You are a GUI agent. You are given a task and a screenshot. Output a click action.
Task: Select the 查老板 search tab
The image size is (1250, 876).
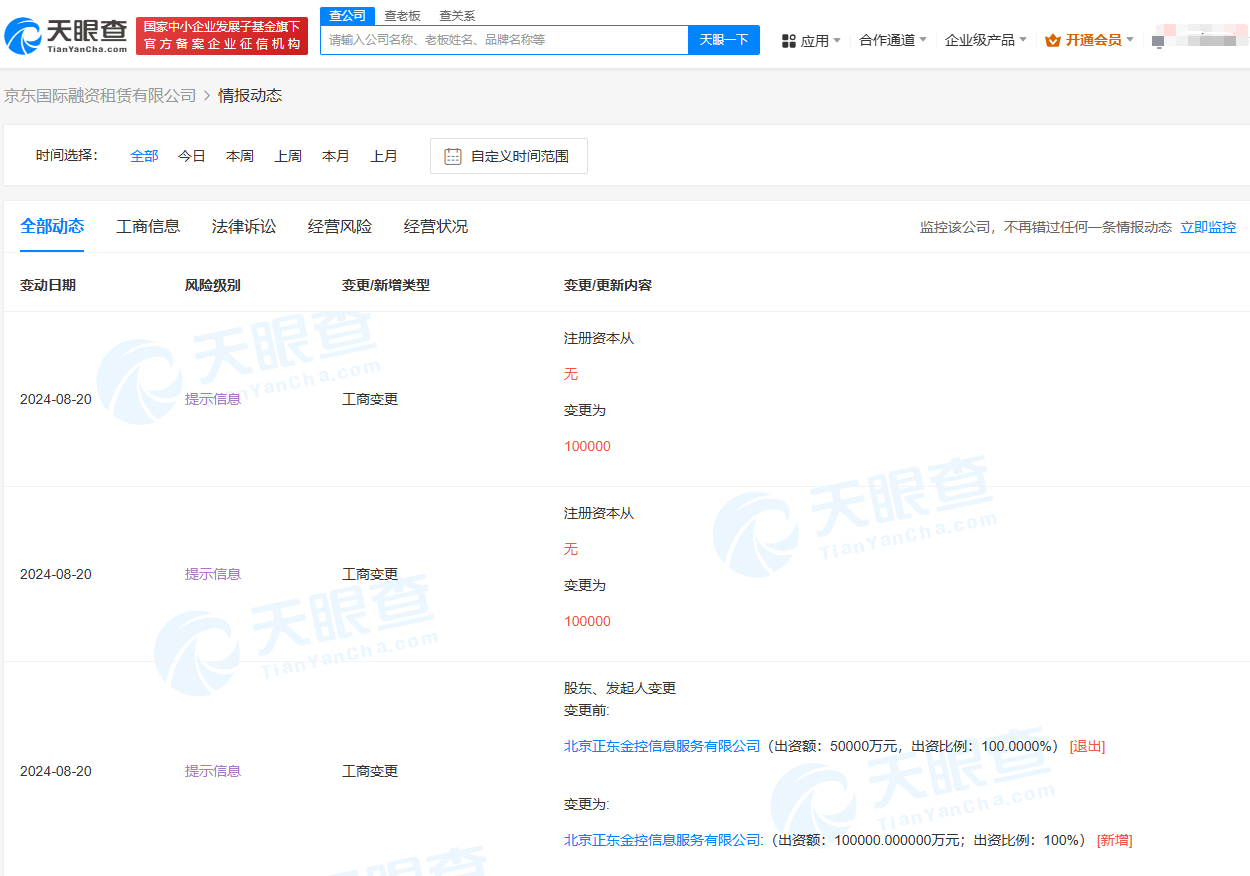pyautogui.click(x=402, y=16)
